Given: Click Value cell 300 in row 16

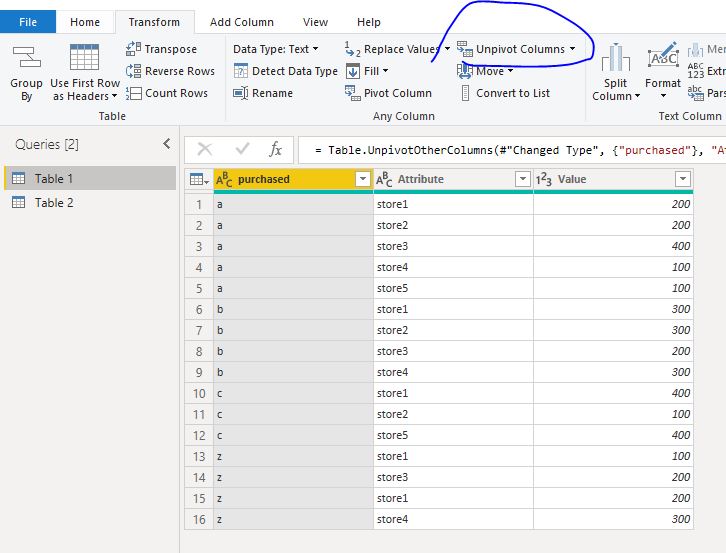Looking at the screenshot, I should tap(613, 519).
